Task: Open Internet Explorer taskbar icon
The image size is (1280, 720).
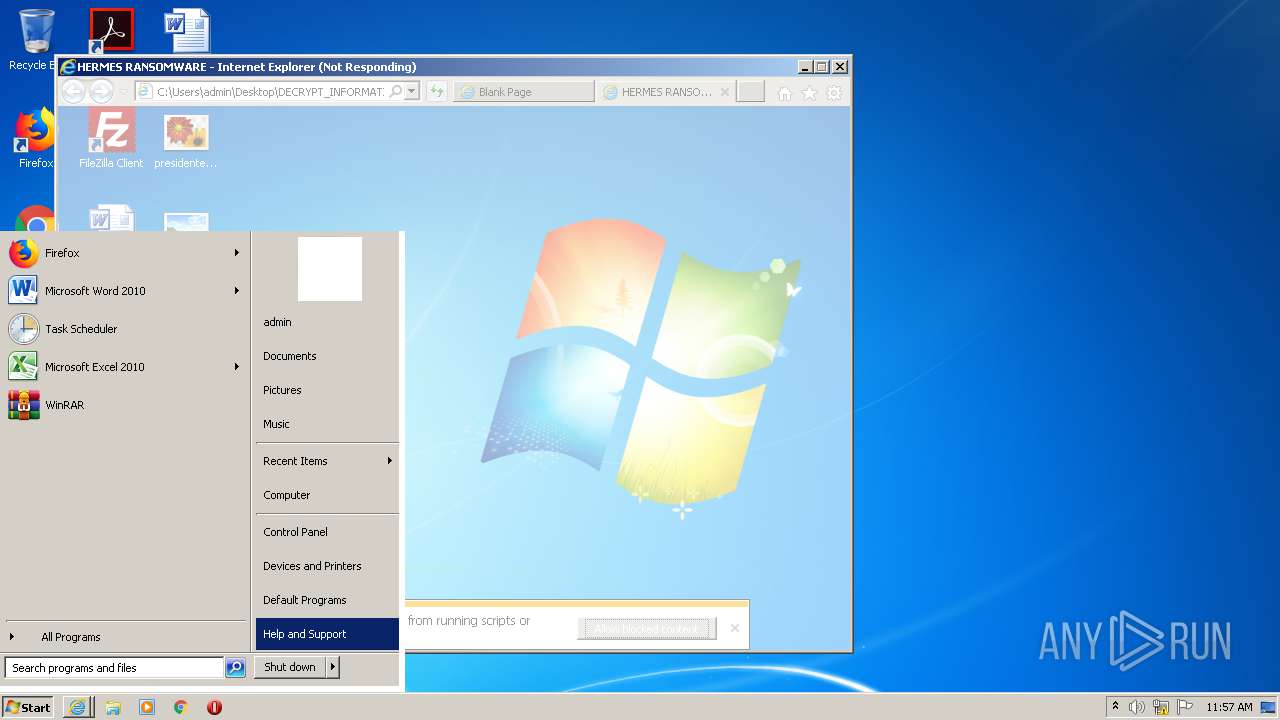Action: point(77,707)
